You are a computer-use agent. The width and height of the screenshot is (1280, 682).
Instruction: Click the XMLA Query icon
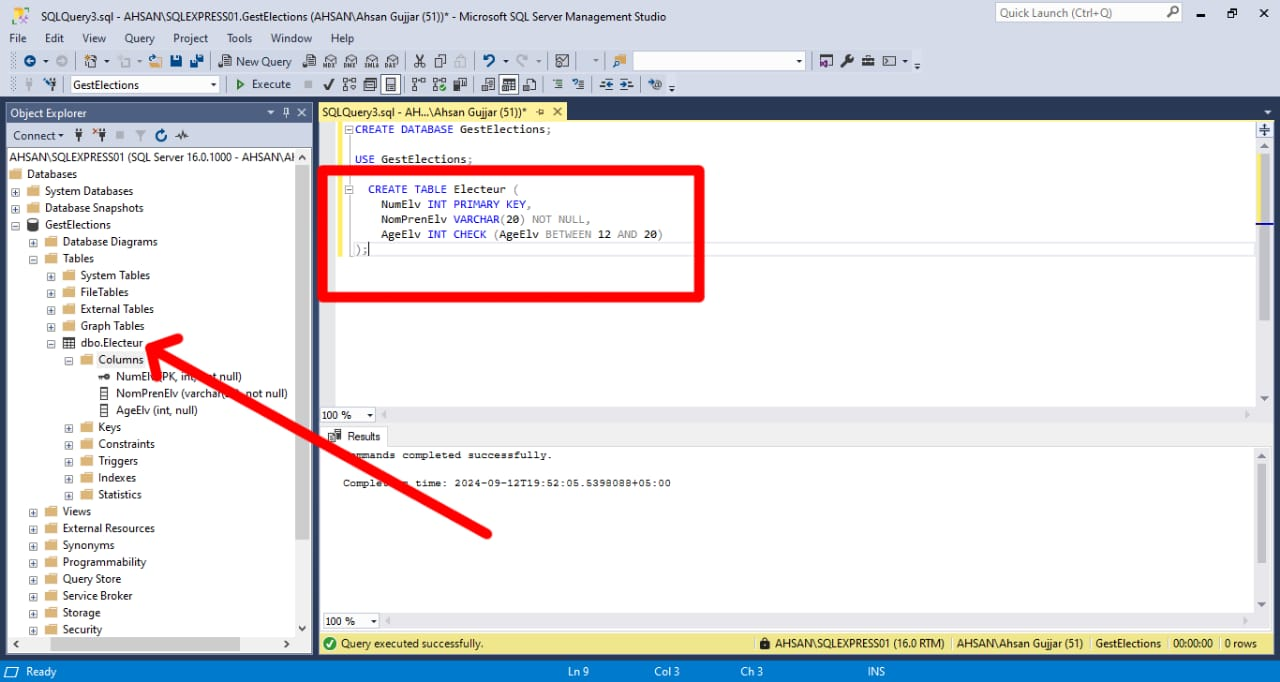tap(372, 61)
